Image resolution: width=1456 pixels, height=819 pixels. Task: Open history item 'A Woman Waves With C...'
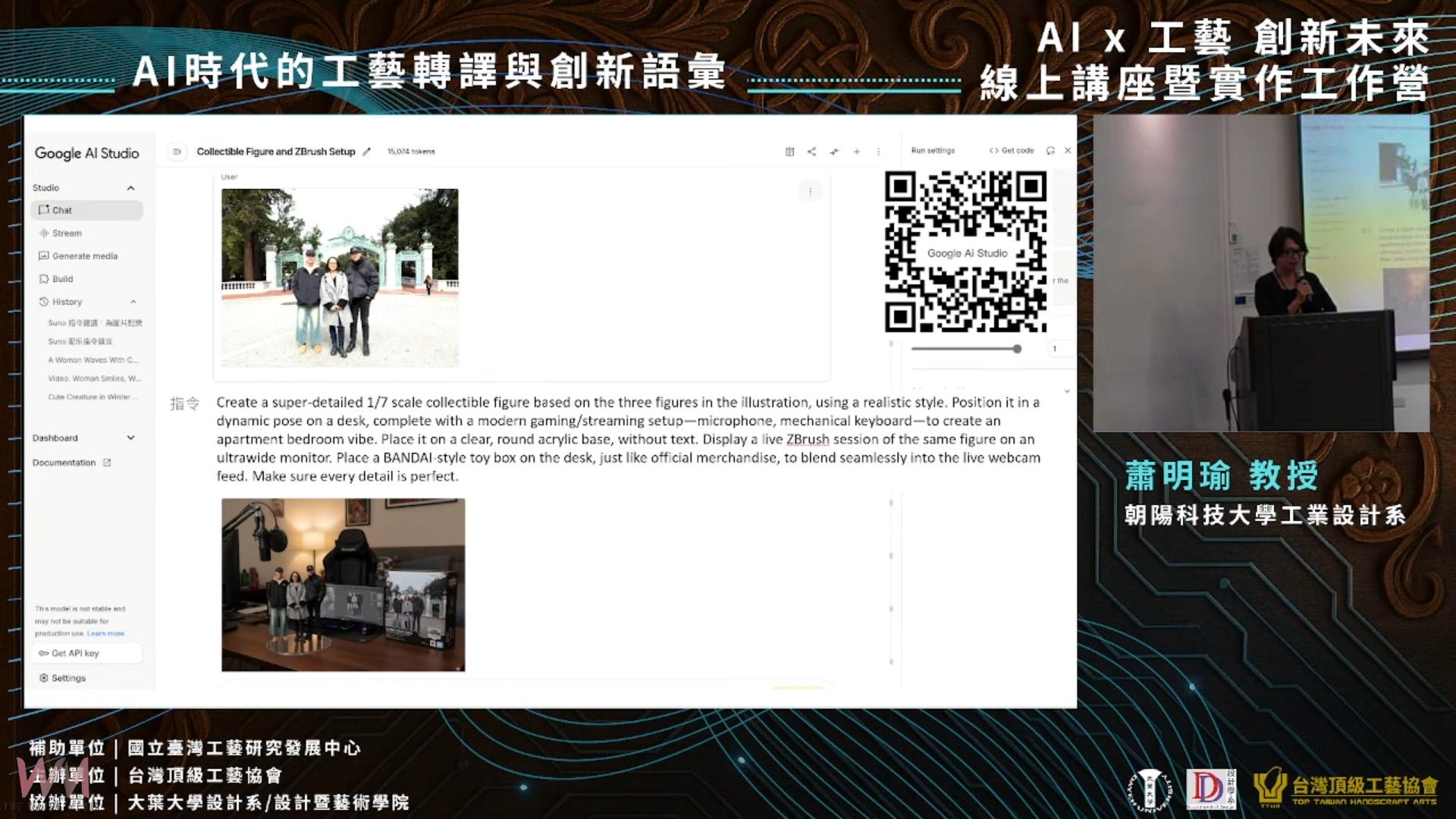[x=93, y=360]
